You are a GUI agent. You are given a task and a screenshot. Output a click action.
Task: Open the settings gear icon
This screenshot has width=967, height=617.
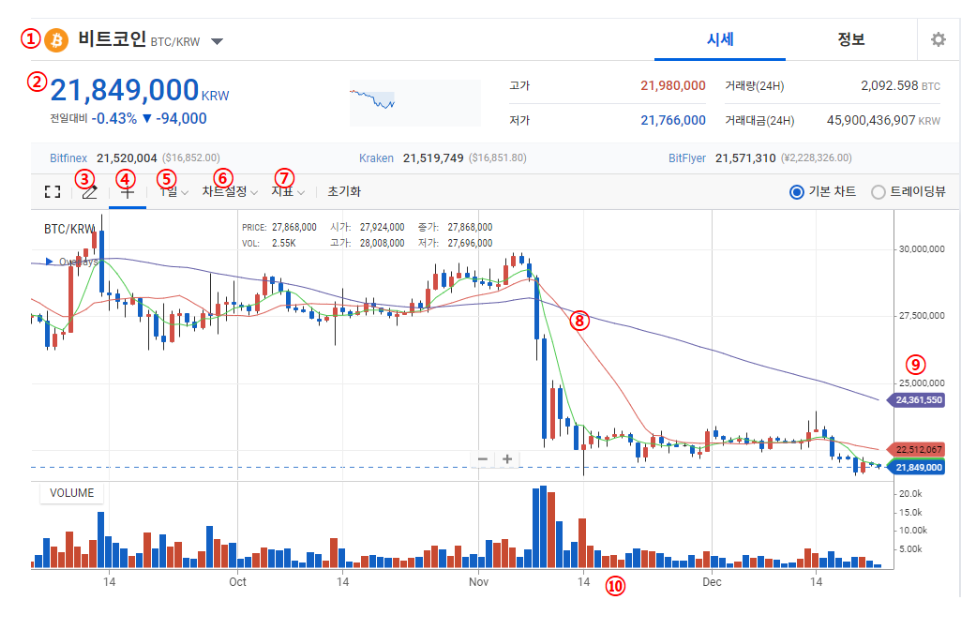937,40
